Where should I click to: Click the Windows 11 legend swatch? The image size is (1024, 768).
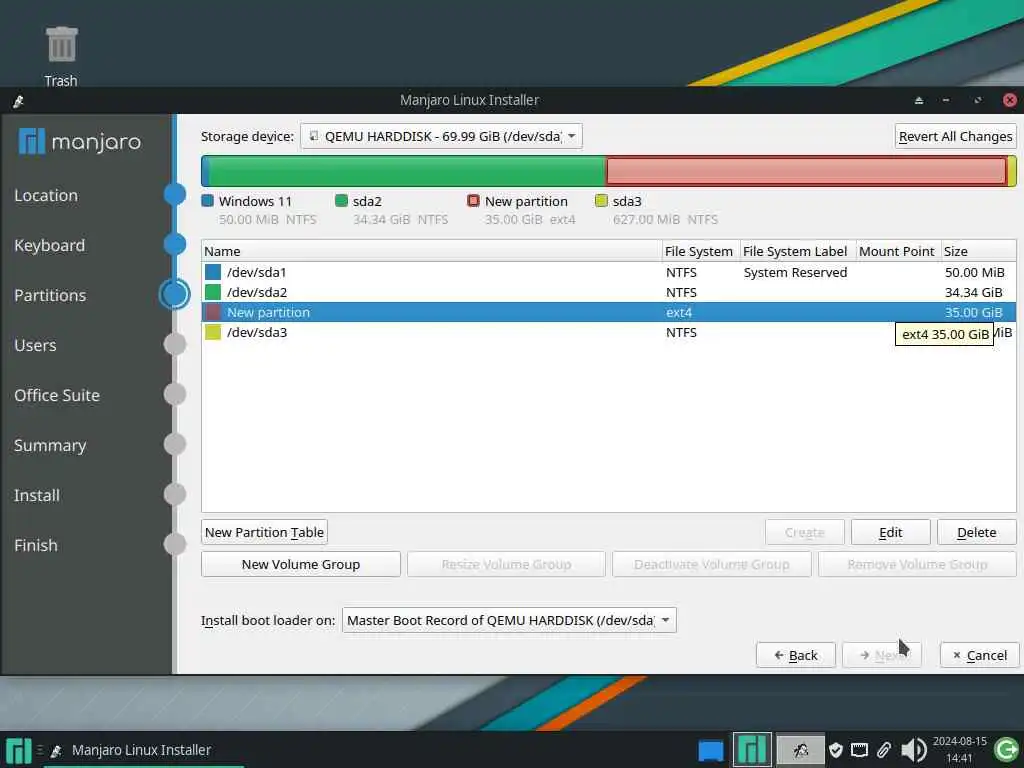tap(208, 200)
